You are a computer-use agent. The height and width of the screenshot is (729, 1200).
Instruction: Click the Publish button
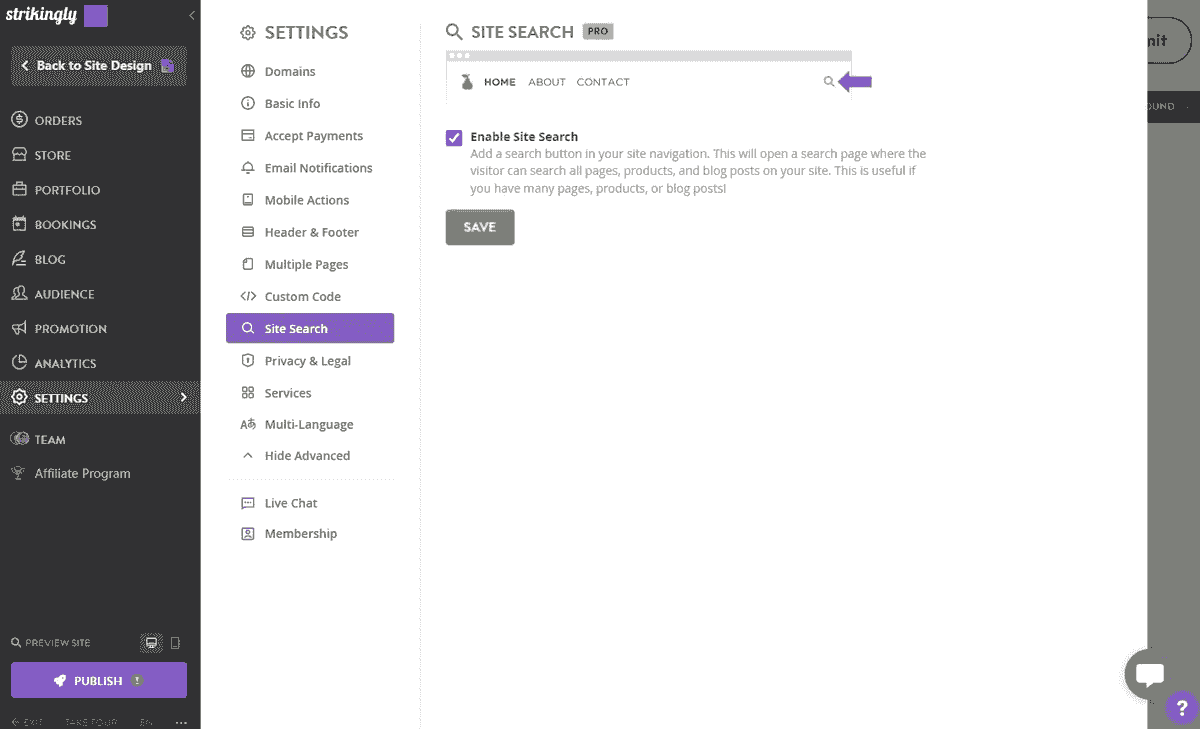[x=99, y=680]
